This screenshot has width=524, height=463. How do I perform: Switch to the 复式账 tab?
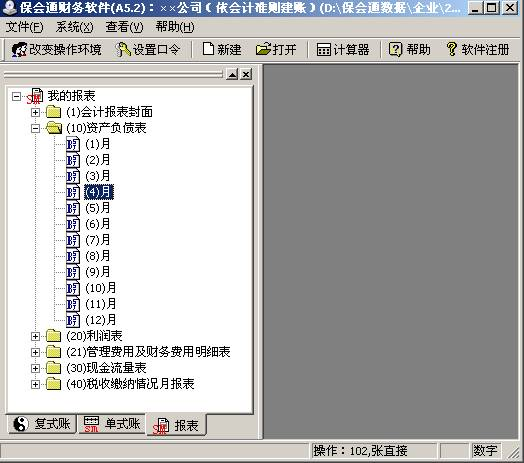click(x=42, y=424)
